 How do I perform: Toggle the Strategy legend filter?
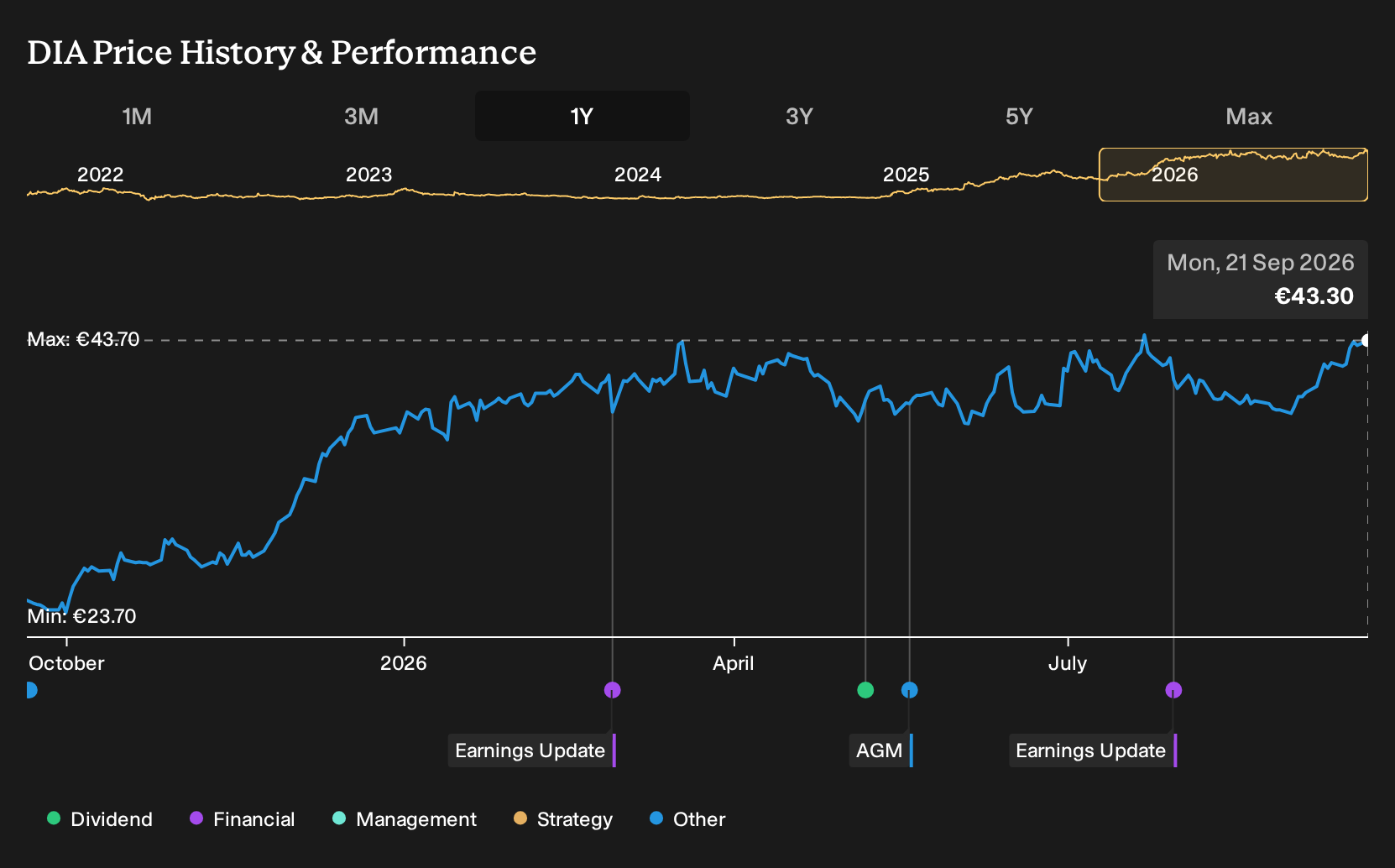tap(563, 819)
